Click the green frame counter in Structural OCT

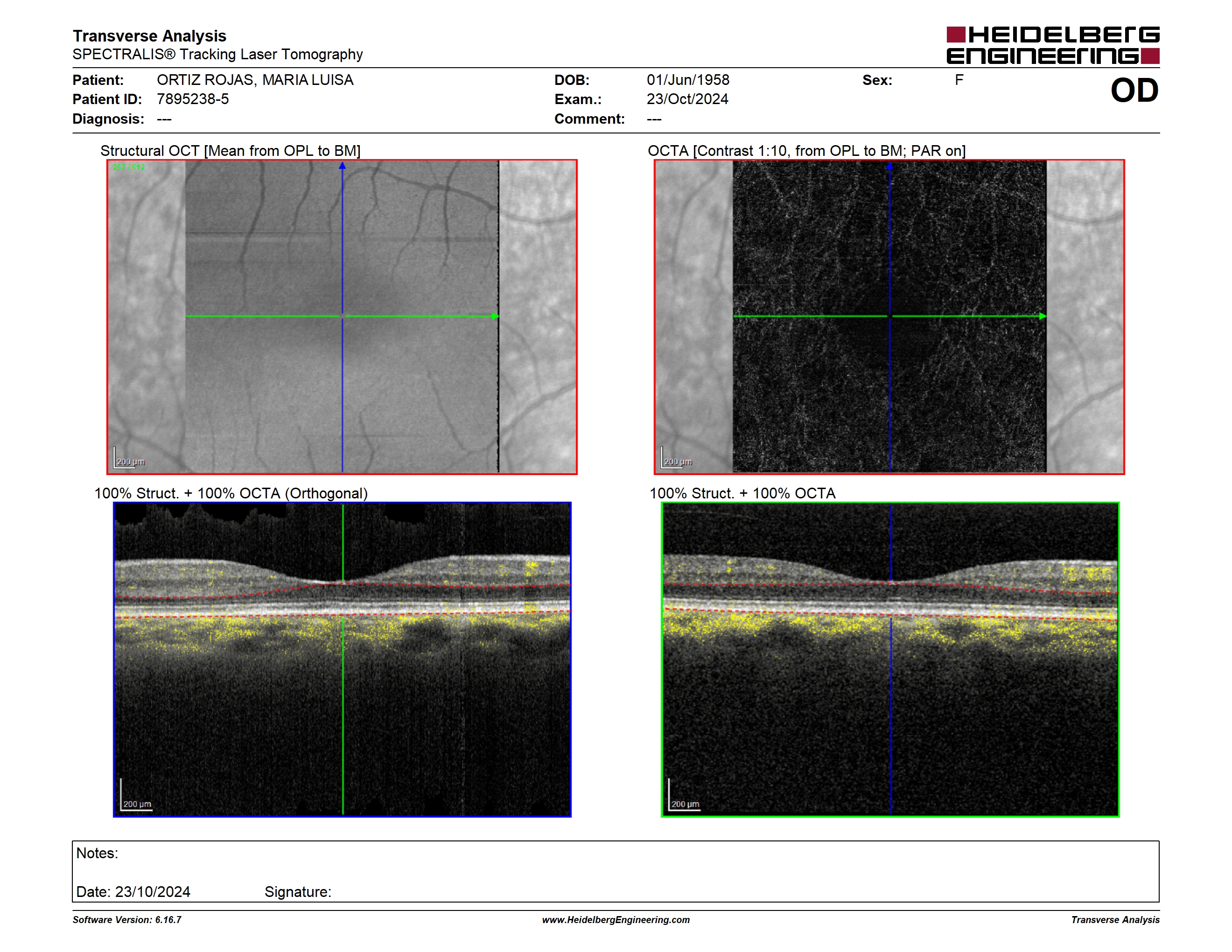tap(129, 168)
